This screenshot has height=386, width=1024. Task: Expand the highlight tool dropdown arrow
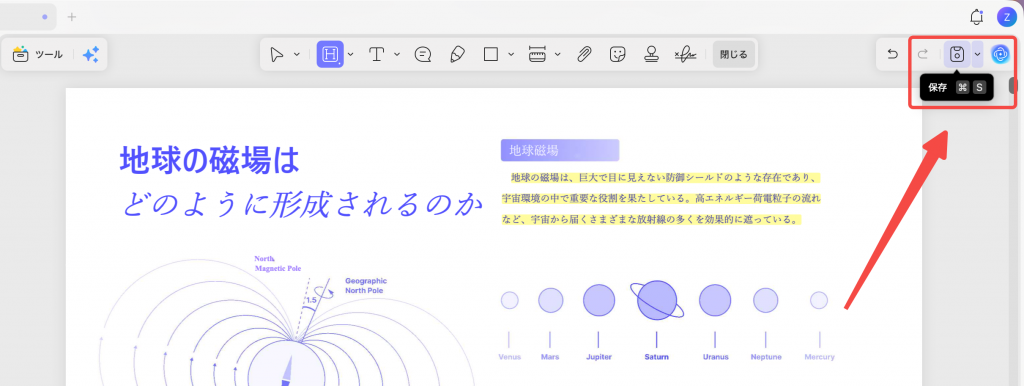tap(351, 54)
